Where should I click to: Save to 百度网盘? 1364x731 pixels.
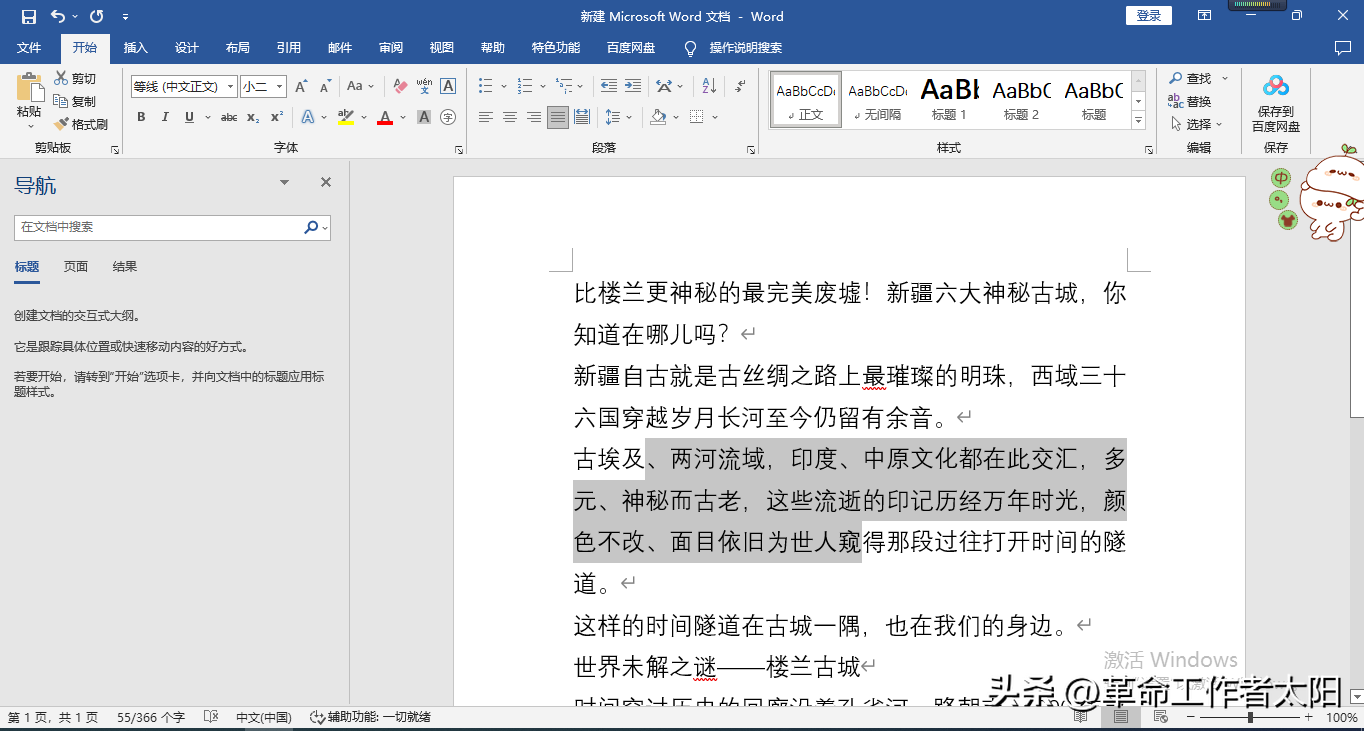coord(1276,103)
